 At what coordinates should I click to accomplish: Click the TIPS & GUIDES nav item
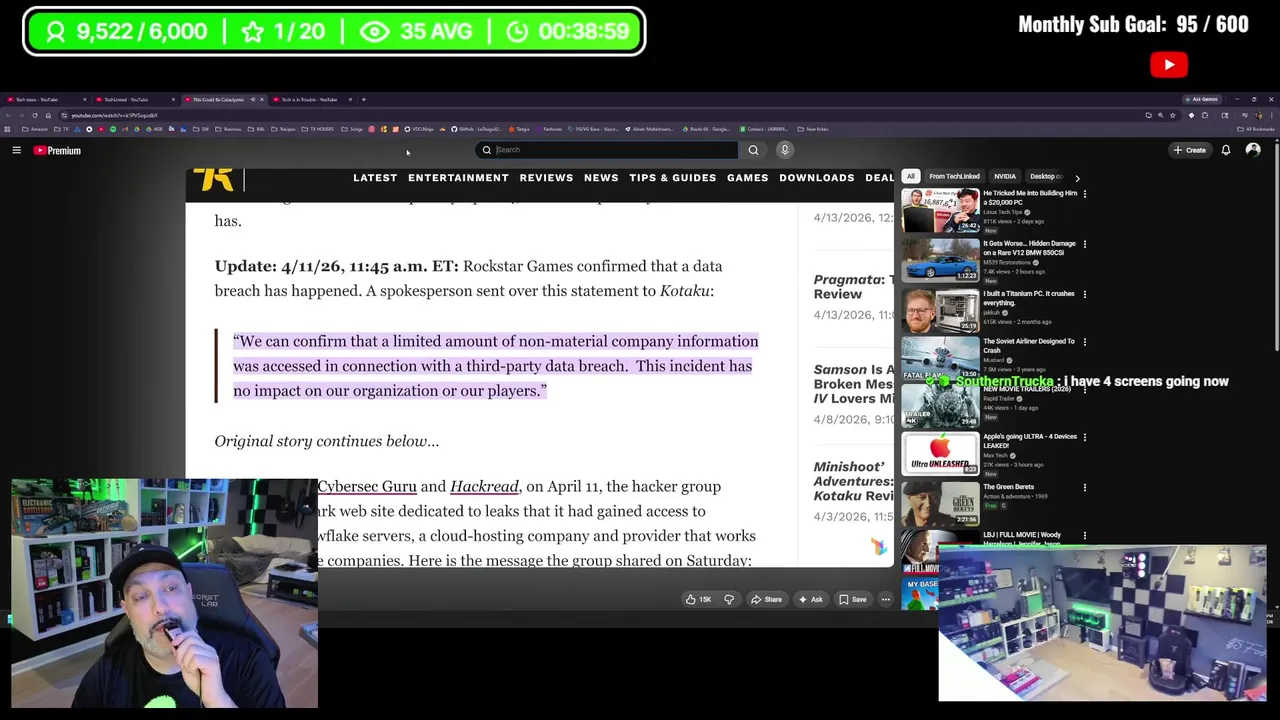673,178
